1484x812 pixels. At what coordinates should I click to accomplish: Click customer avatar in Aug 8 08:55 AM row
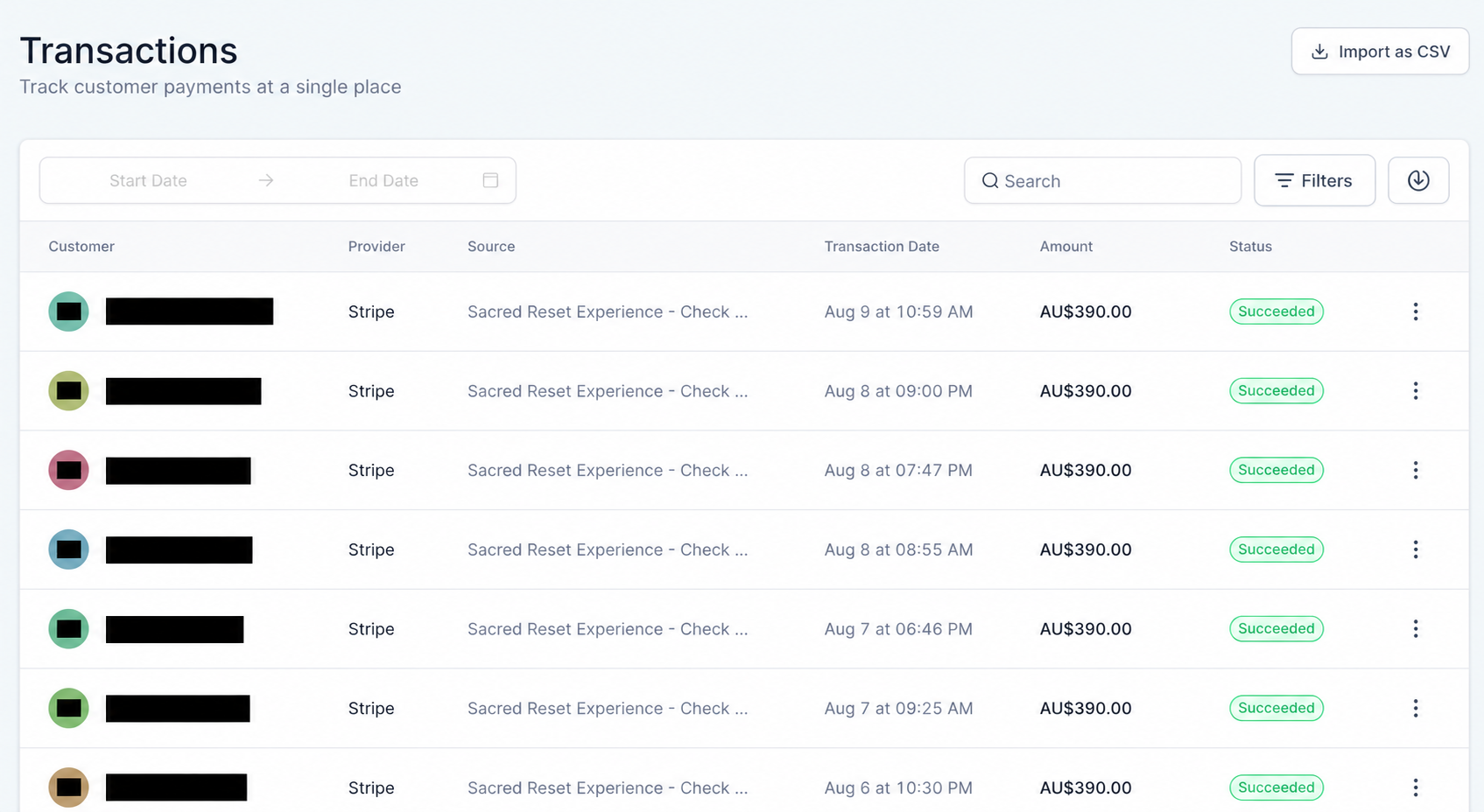tap(68, 549)
